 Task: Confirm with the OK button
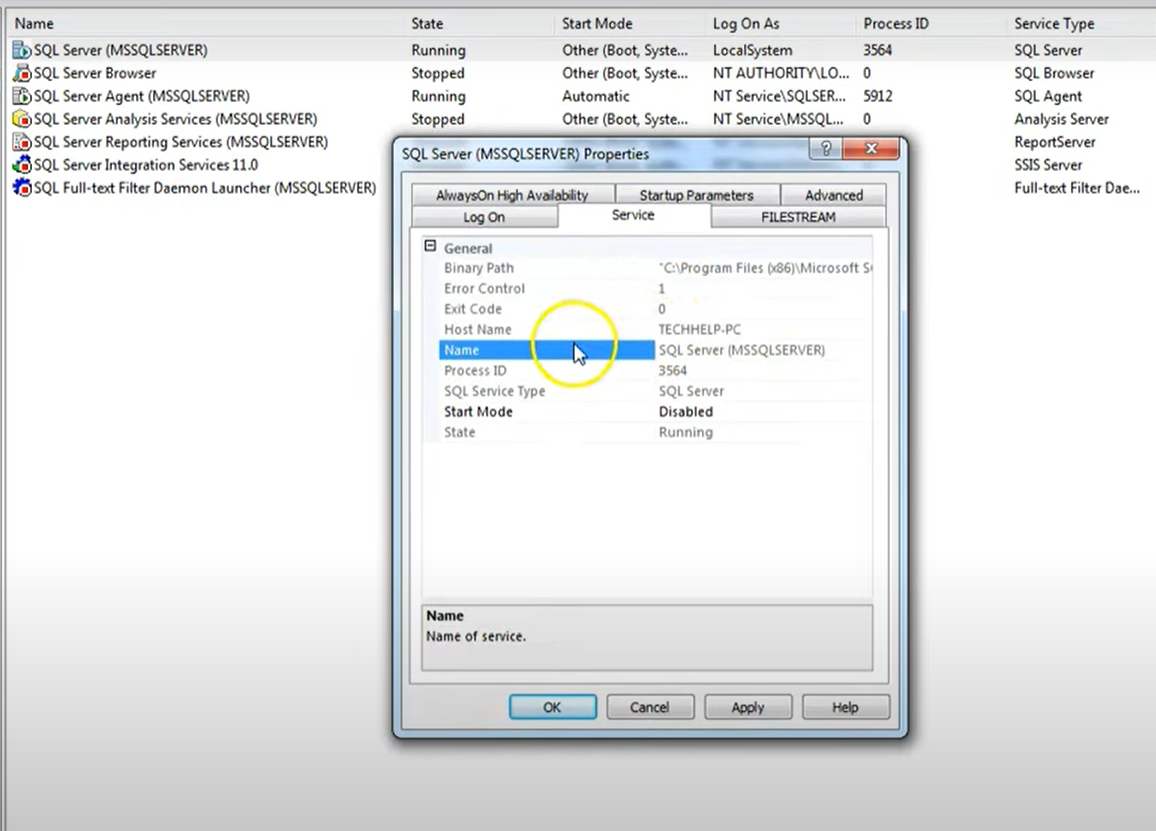coord(552,707)
